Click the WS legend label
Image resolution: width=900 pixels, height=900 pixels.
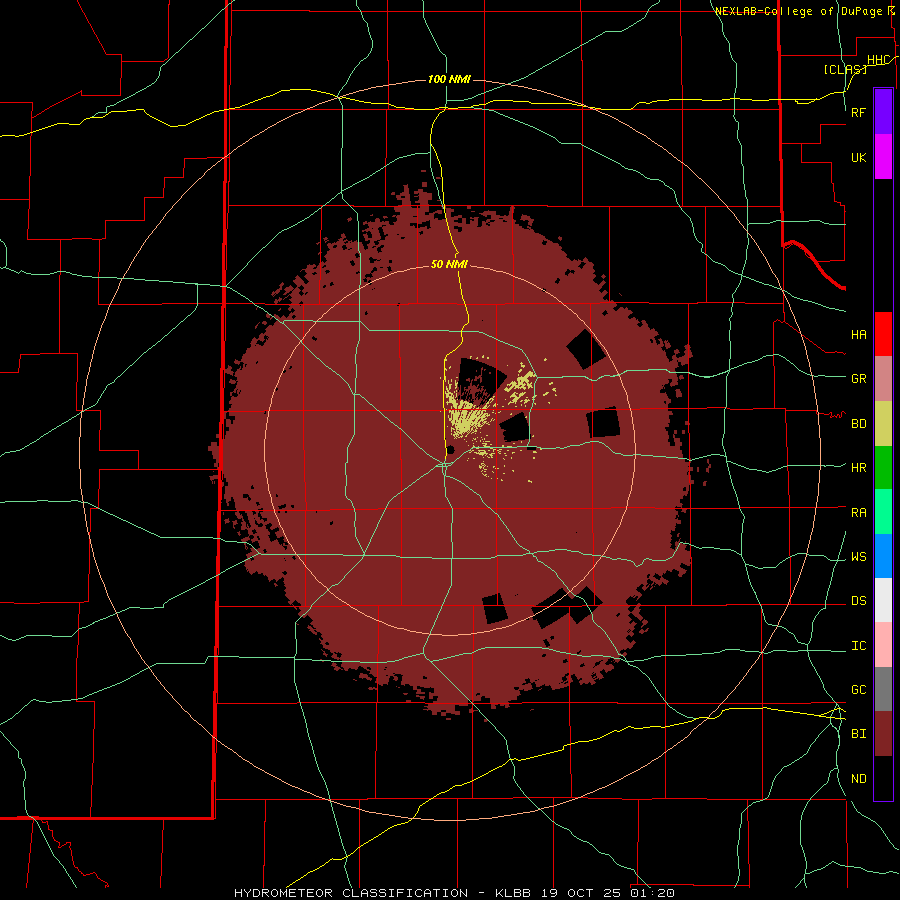pos(858,557)
